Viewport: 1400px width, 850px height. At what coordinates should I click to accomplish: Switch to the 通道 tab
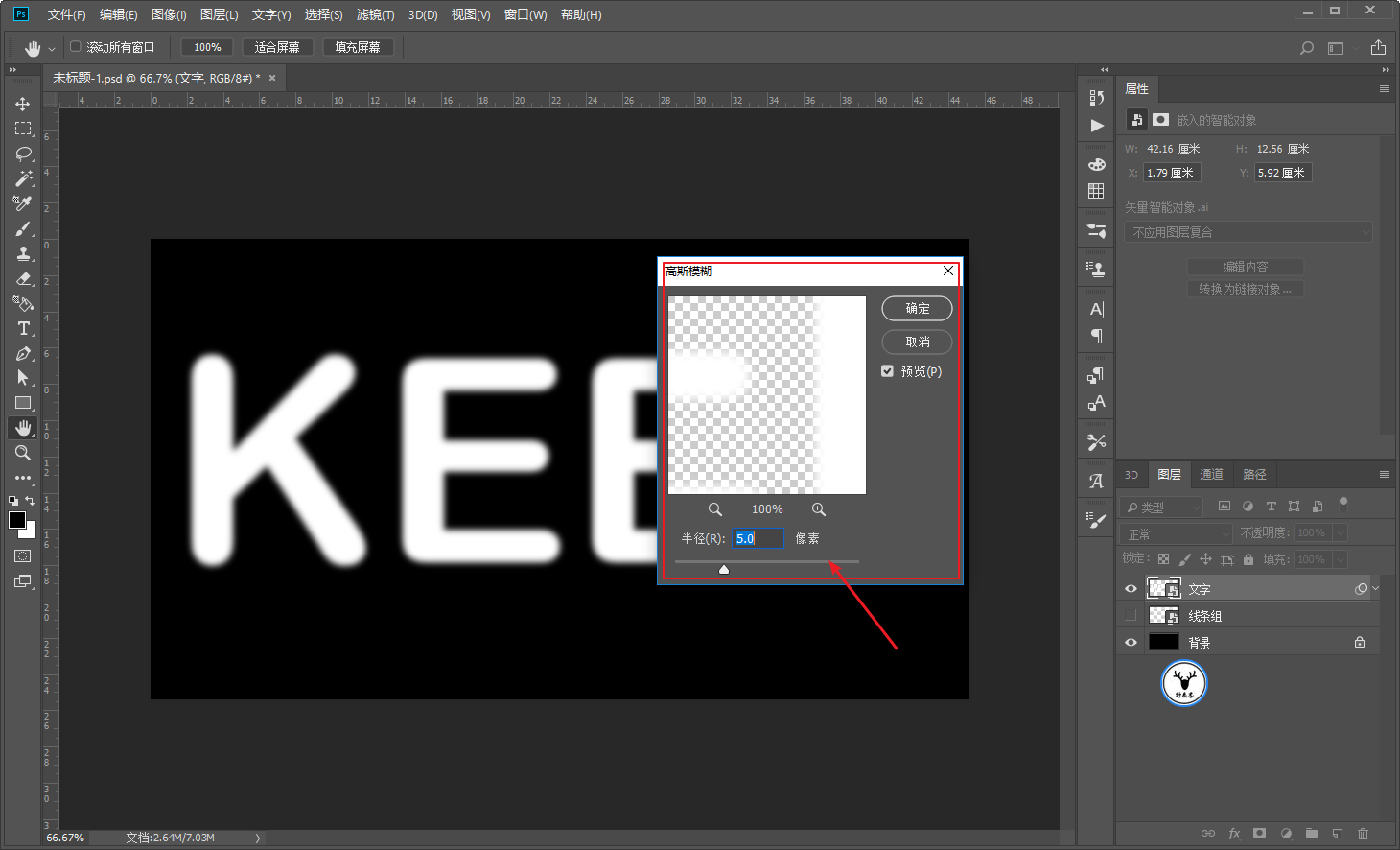pos(1211,475)
